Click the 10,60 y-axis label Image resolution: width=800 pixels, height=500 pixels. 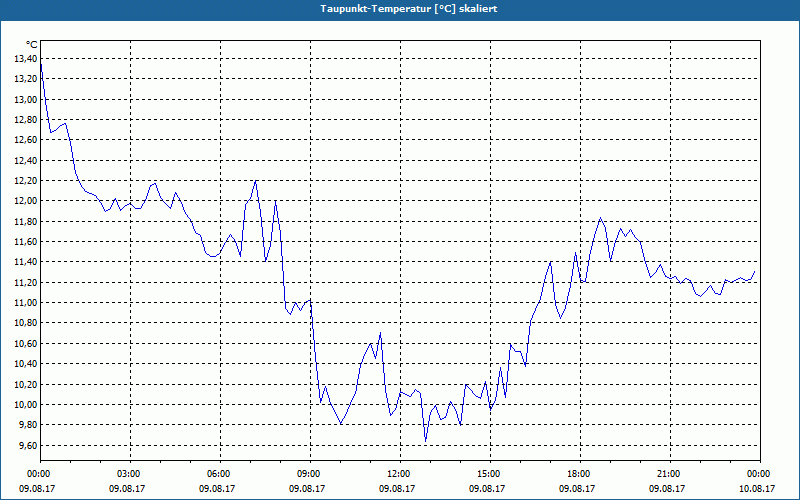pyautogui.click(x=27, y=343)
